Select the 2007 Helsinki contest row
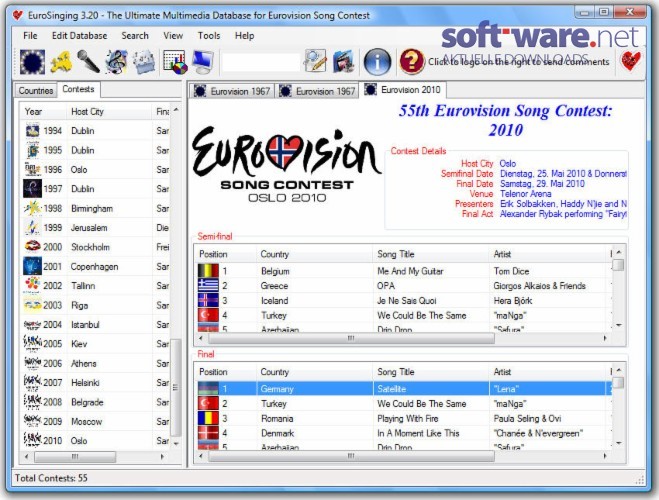This screenshot has height=500, width=659. pos(96,382)
